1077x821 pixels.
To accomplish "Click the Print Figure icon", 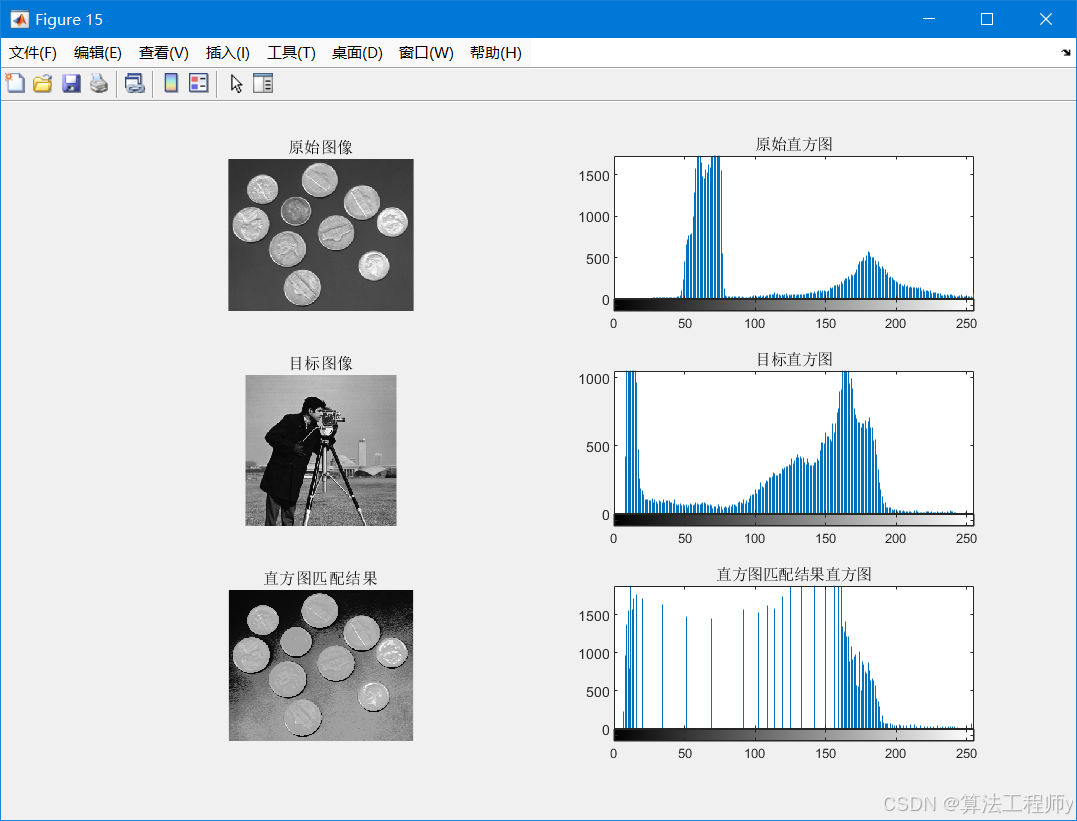I will (99, 83).
